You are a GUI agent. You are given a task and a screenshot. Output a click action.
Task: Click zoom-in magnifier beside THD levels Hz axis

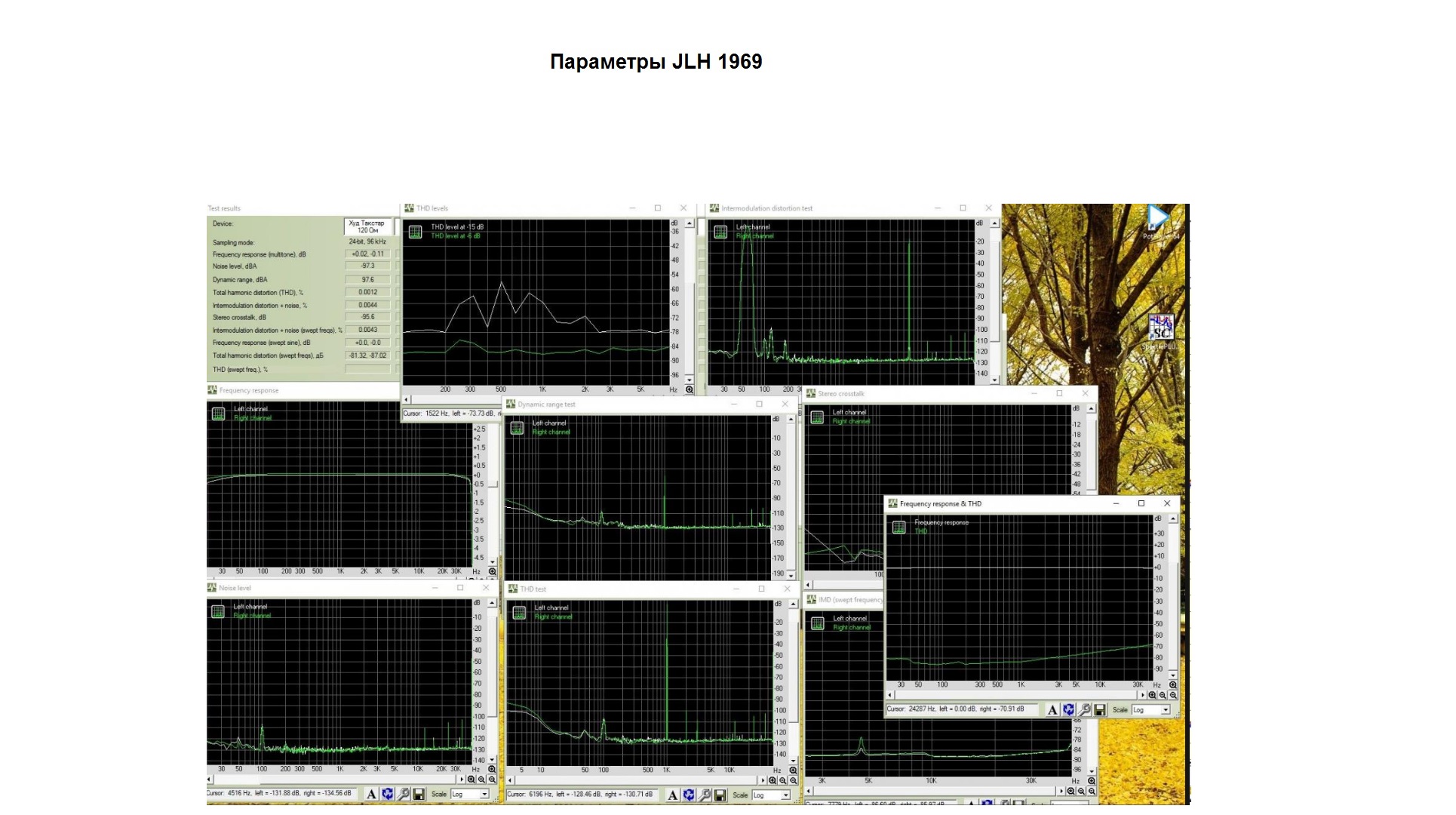click(689, 390)
